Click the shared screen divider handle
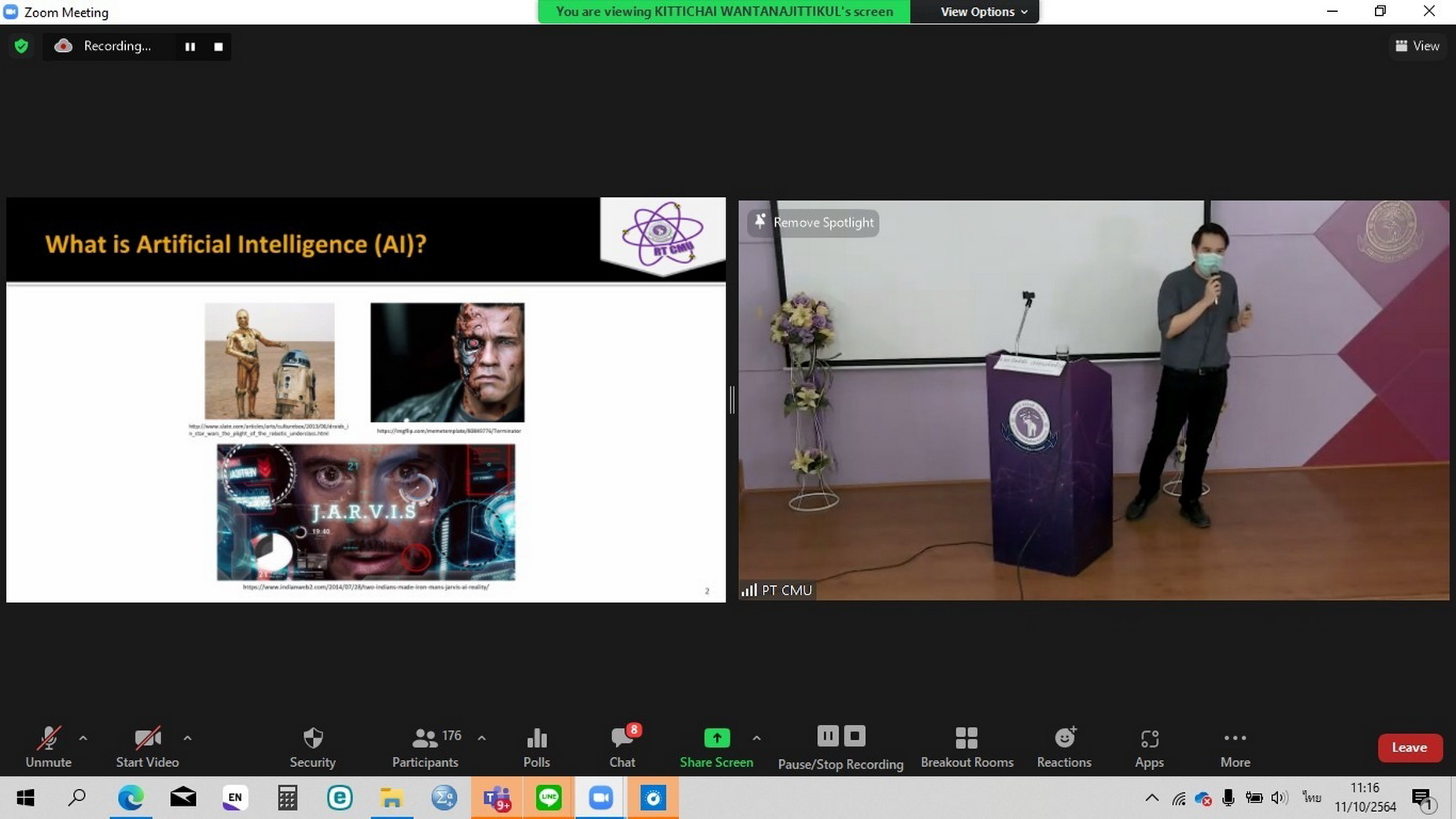The image size is (1456, 819). click(732, 400)
